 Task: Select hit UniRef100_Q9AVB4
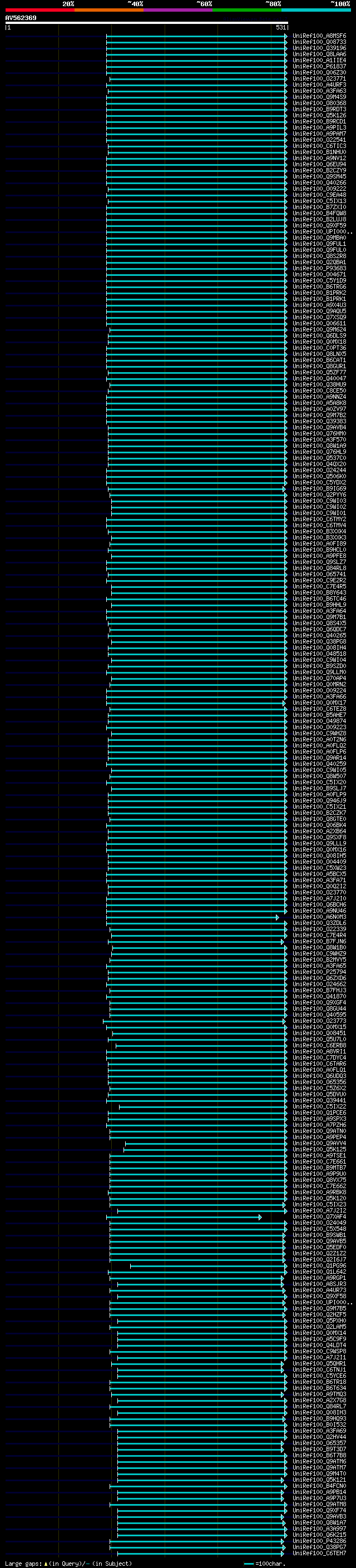pyautogui.click(x=319, y=427)
